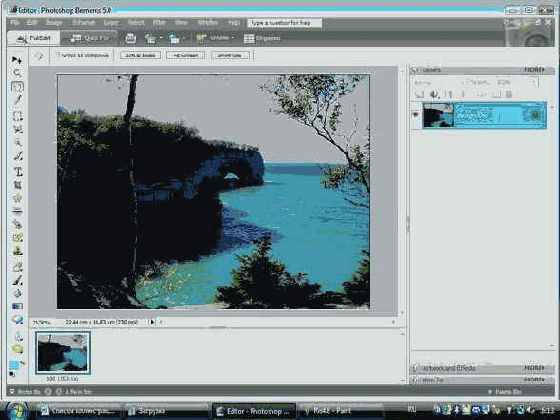Image resolution: width=560 pixels, height=420 pixels.
Task: Select the Brush tool
Action: tap(17, 280)
